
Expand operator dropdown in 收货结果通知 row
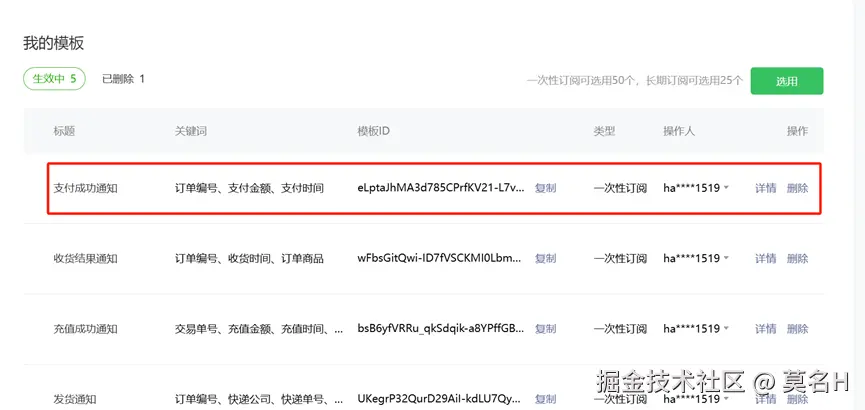726,258
